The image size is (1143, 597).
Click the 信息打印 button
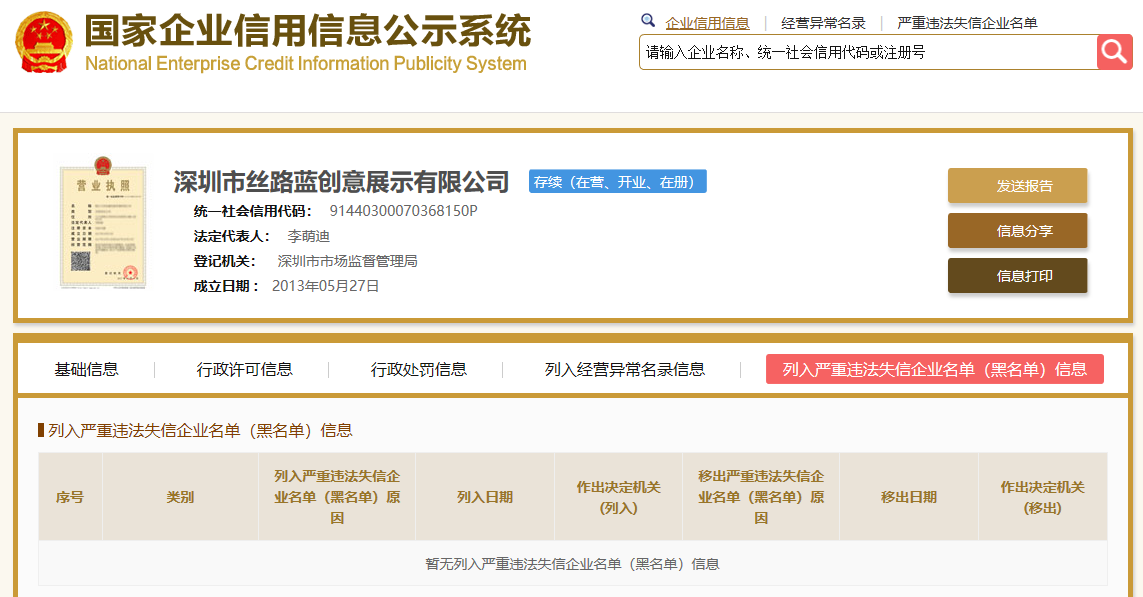tap(1017, 276)
